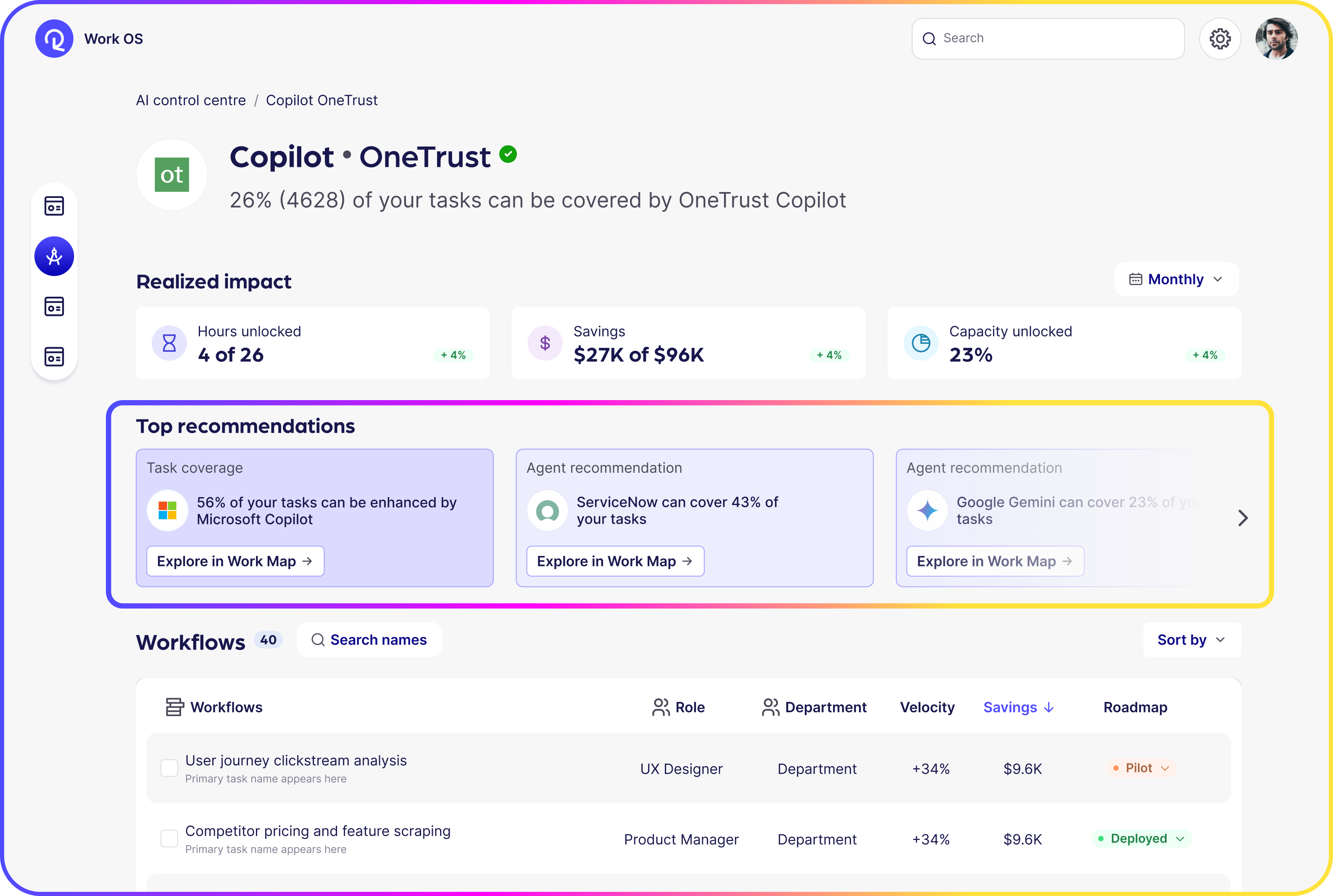Image resolution: width=1333 pixels, height=896 pixels.
Task: Click the ServiceNow logo icon
Action: tap(548, 510)
